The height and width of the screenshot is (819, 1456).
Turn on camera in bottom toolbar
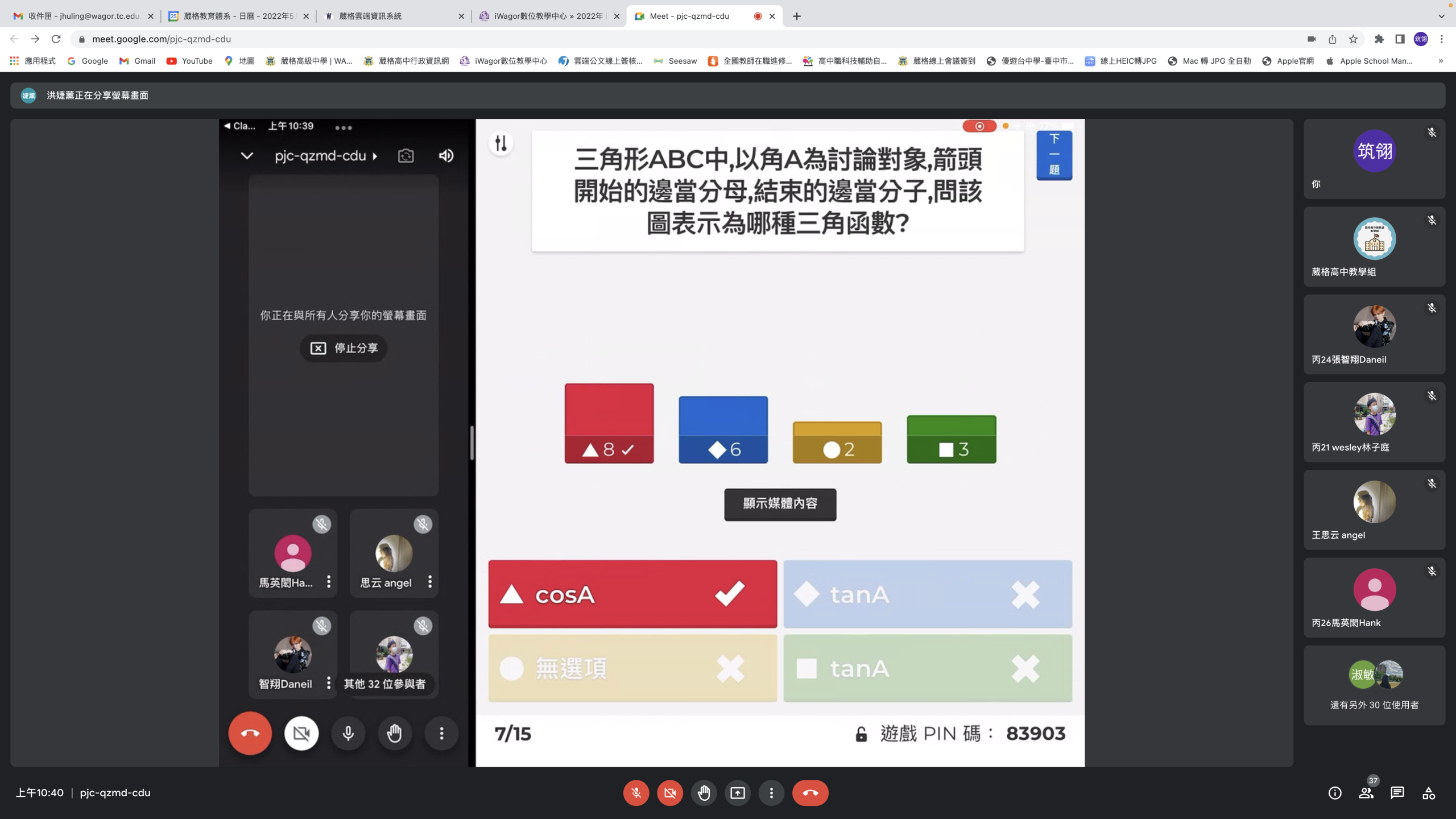click(670, 793)
